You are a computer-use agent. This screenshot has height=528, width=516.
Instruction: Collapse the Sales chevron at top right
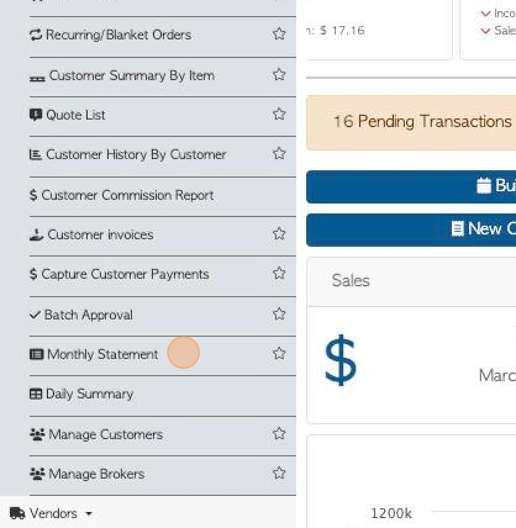pyautogui.click(x=485, y=31)
